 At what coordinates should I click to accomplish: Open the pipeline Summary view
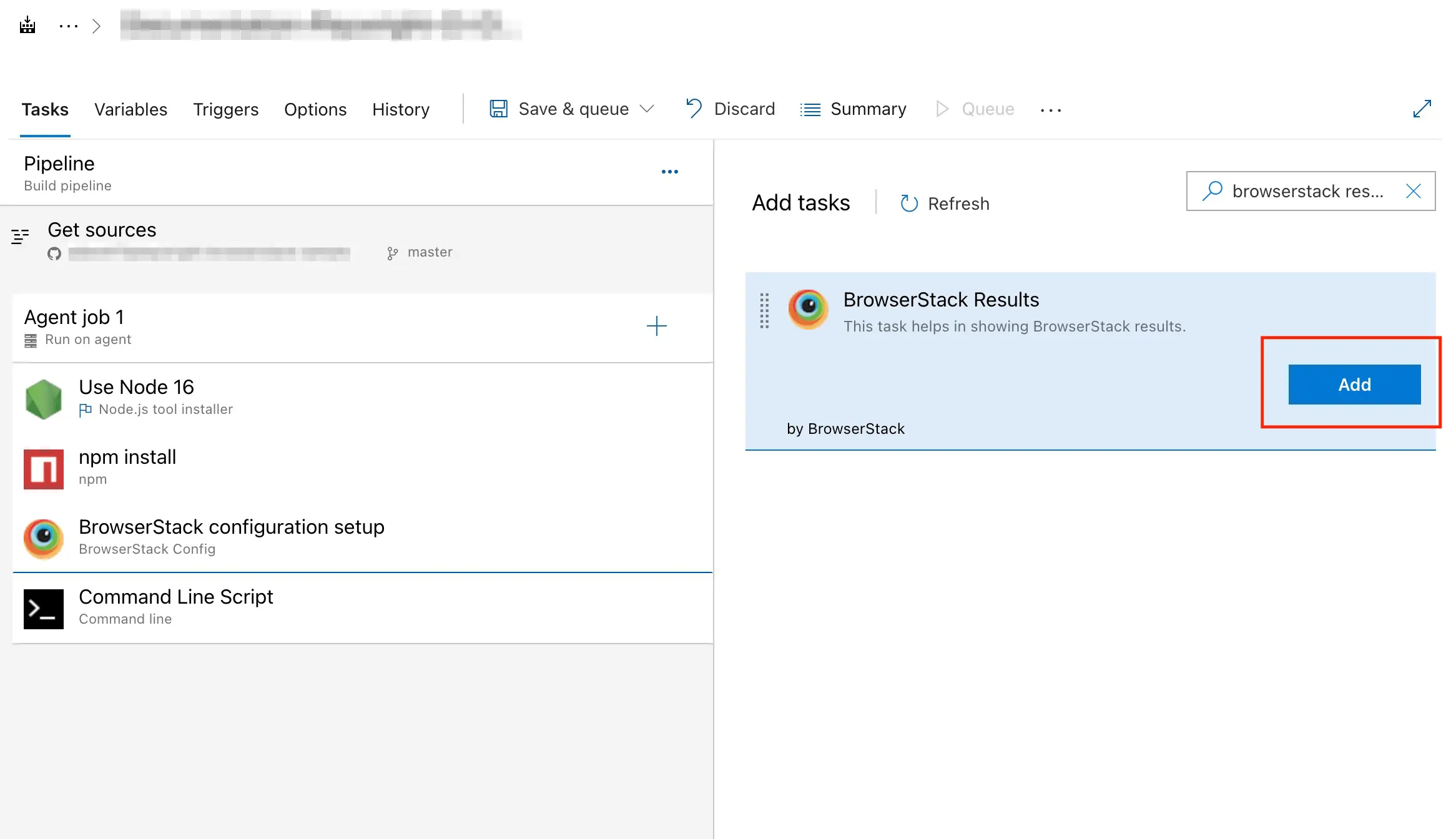853,109
